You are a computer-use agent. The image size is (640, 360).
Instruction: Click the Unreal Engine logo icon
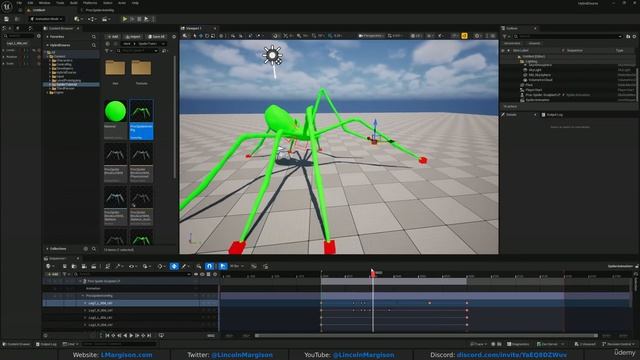coord(7,6)
